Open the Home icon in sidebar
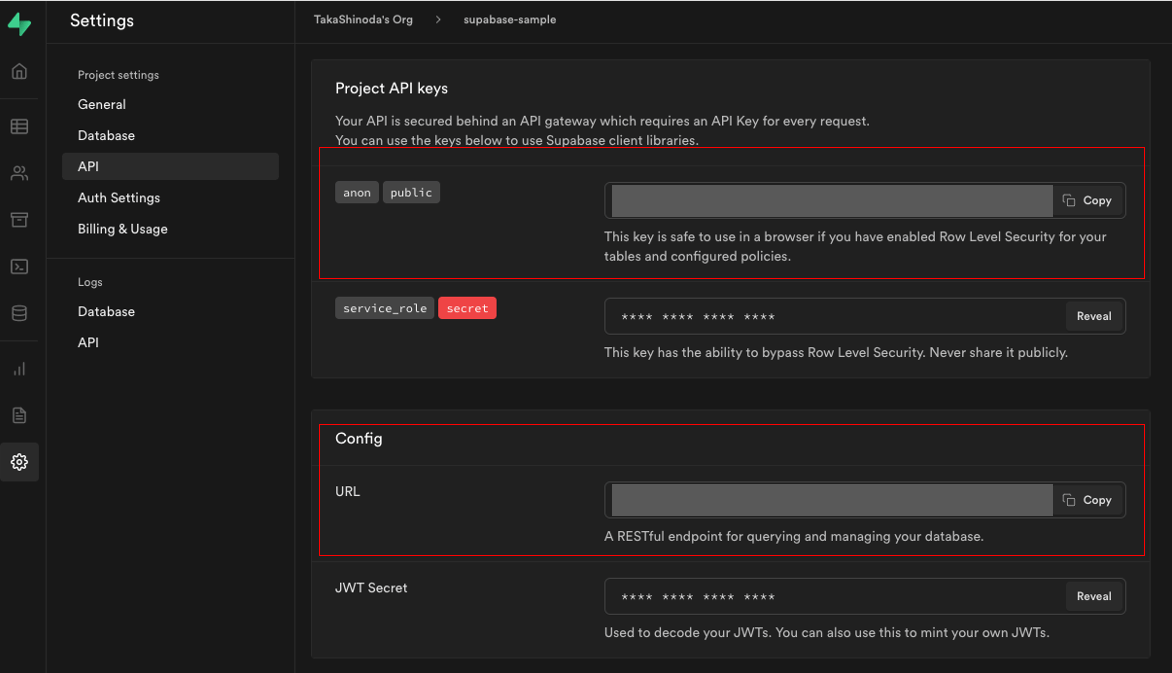The width and height of the screenshot is (1172, 673). (x=19, y=71)
